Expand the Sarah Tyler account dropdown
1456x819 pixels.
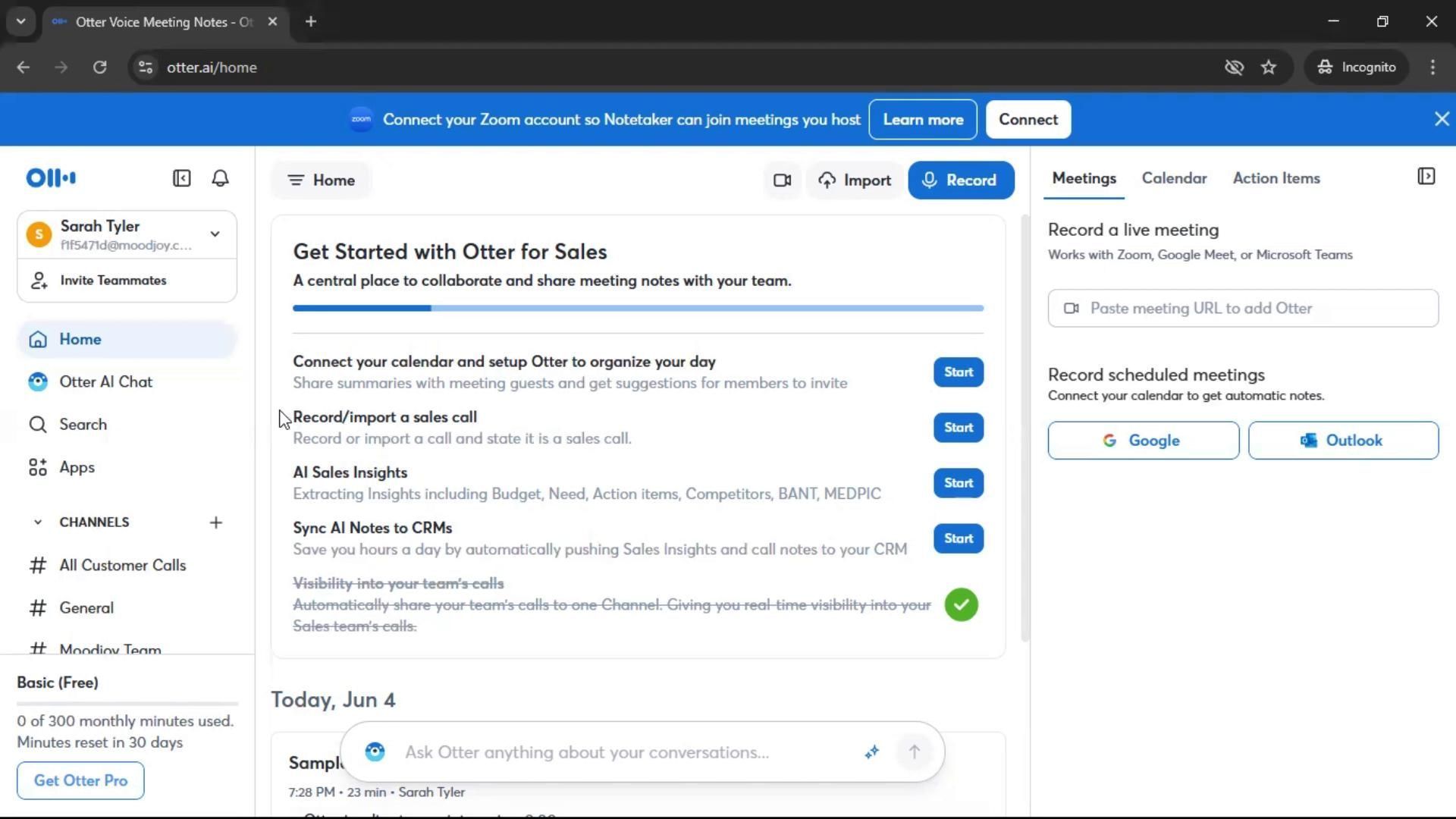coord(215,234)
